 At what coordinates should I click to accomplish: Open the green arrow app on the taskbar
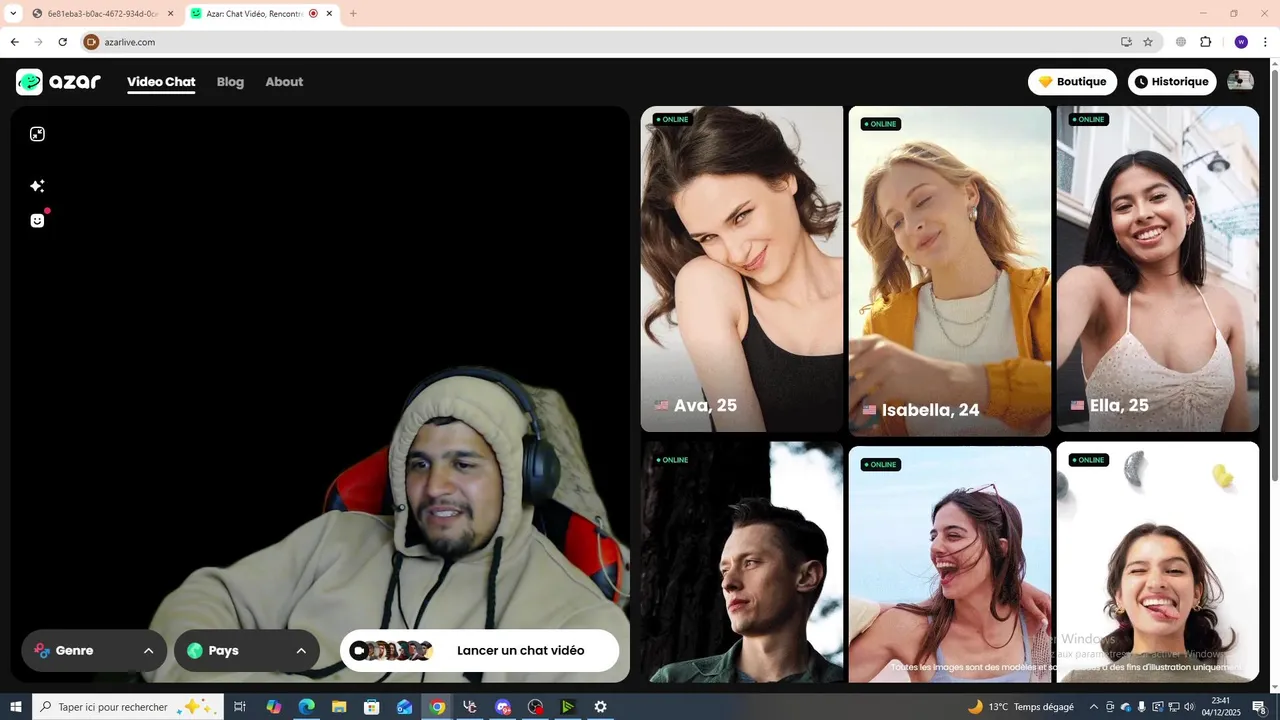(567, 707)
